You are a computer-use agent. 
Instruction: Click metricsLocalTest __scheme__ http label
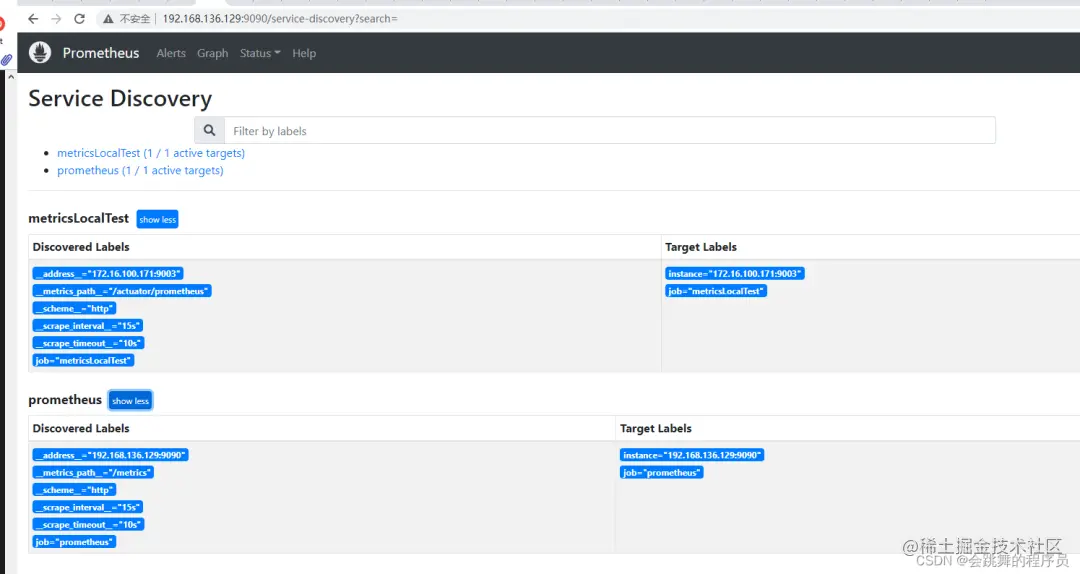74,308
